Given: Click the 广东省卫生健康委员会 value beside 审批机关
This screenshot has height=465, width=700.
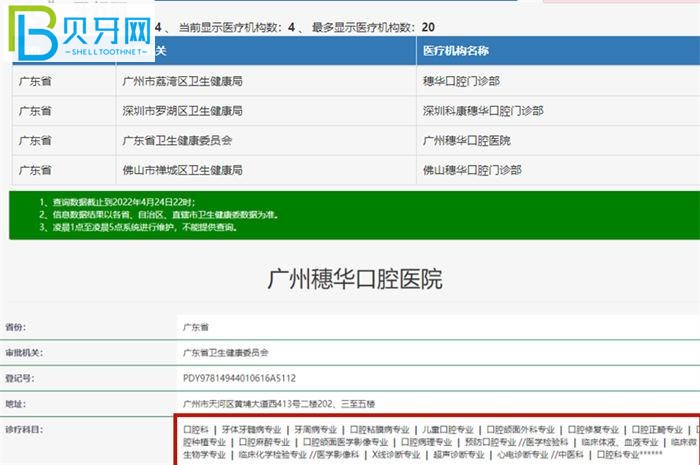Looking at the screenshot, I should pos(225,353).
